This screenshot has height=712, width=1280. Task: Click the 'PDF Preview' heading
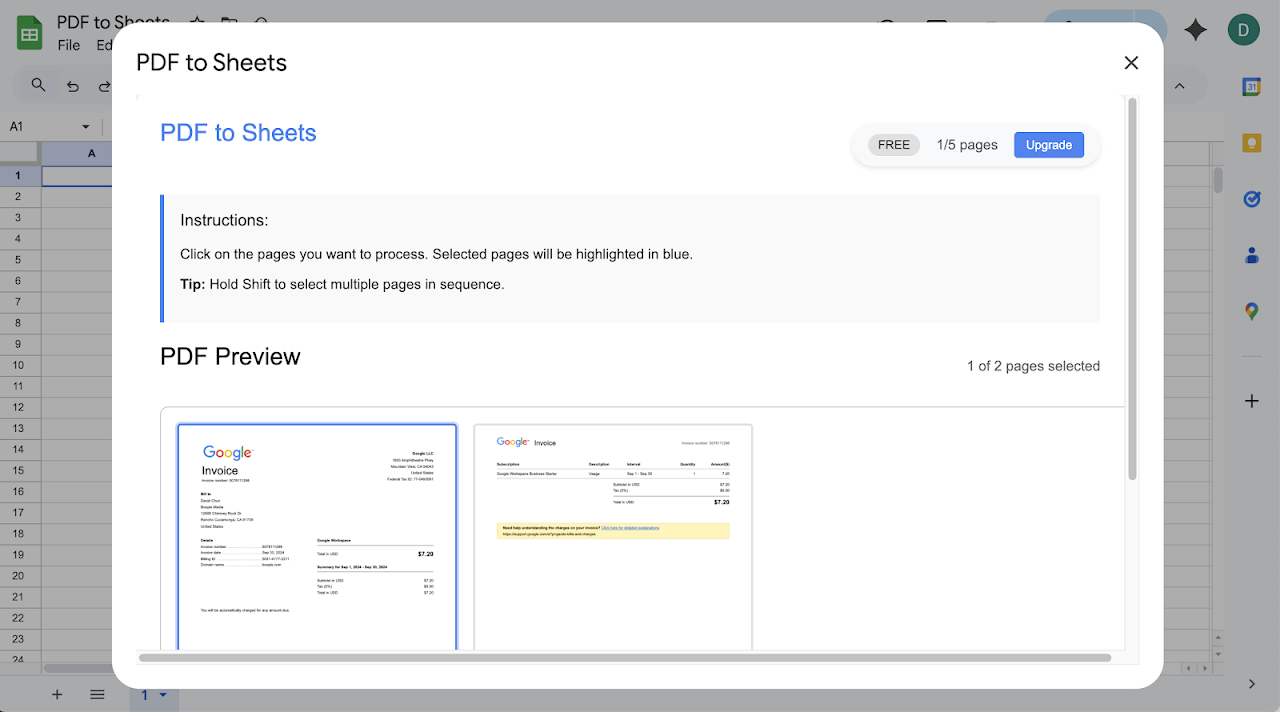(230, 356)
